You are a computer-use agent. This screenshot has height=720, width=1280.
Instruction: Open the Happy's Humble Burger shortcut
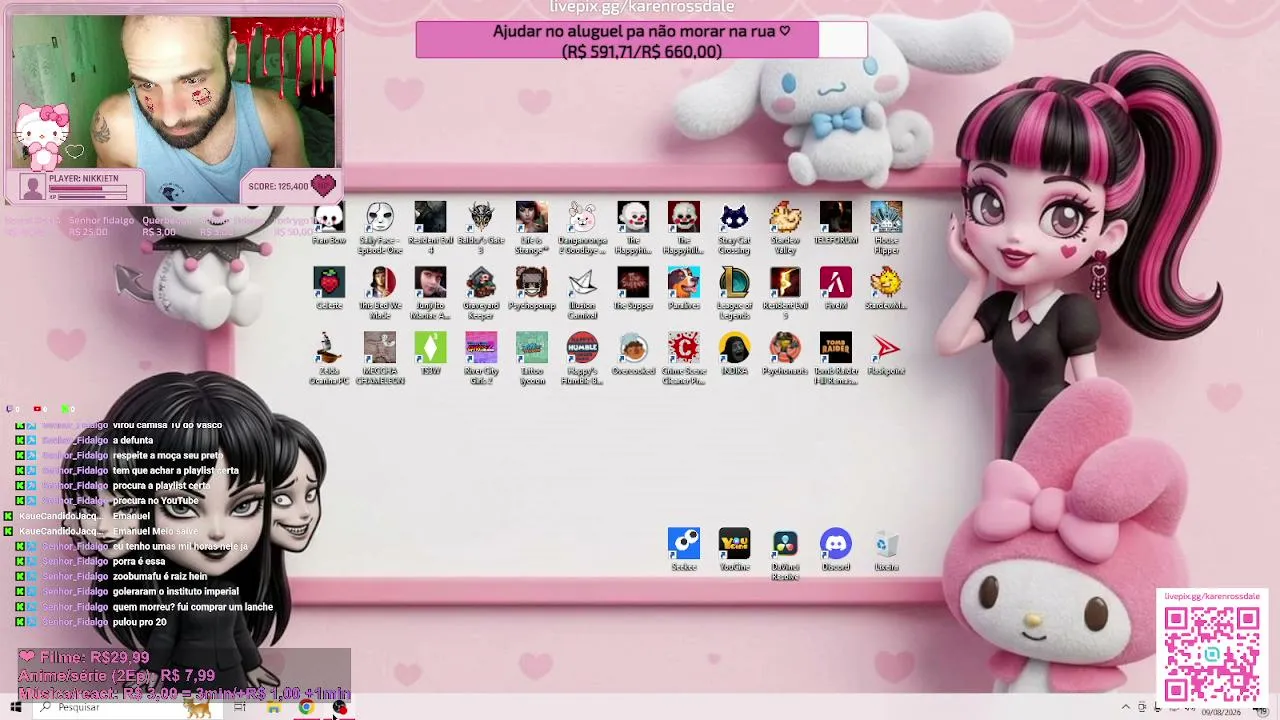(582, 359)
